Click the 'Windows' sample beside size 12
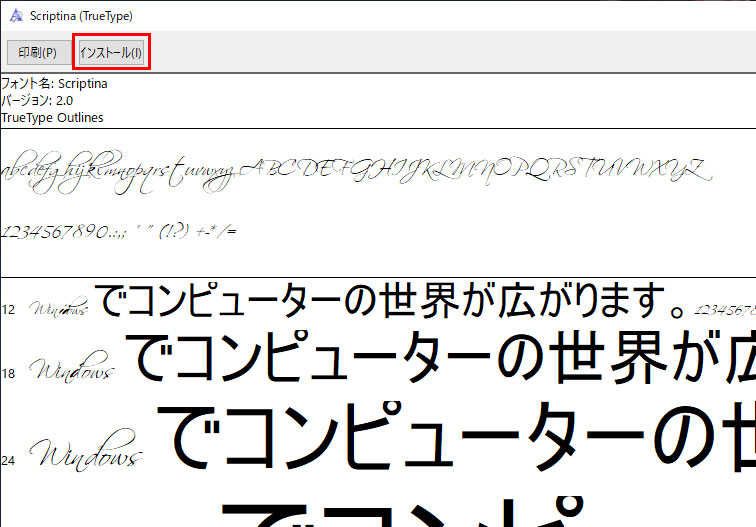Image resolution: width=756 pixels, height=527 pixels. point(59,306)
